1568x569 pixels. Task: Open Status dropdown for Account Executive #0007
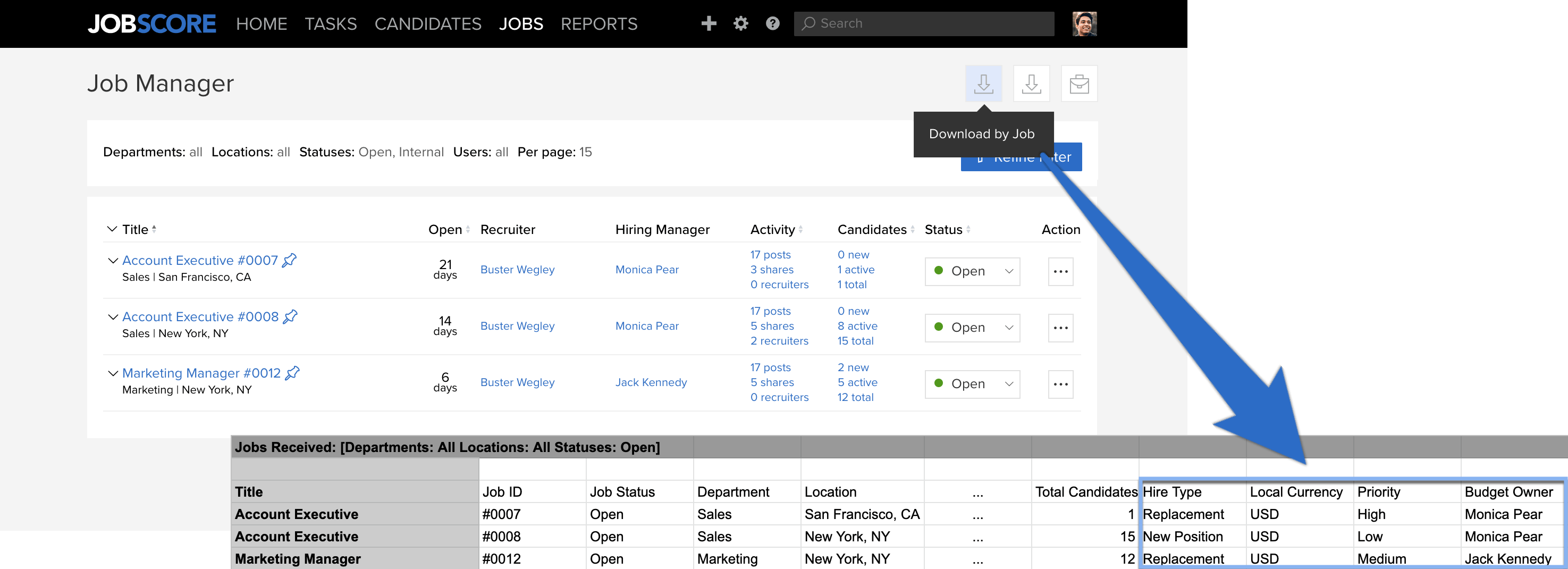tap(972, 272)
